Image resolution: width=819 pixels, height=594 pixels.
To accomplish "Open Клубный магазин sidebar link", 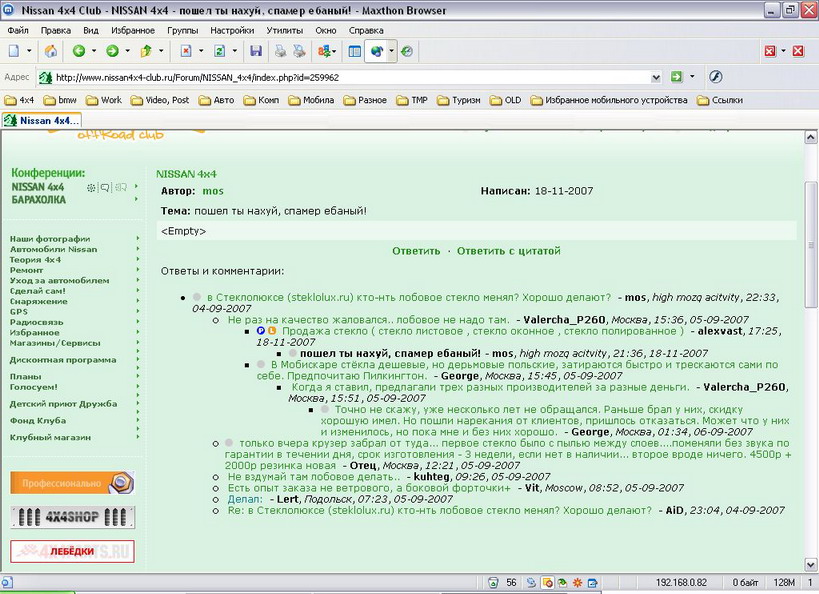I will coord(50,437).
